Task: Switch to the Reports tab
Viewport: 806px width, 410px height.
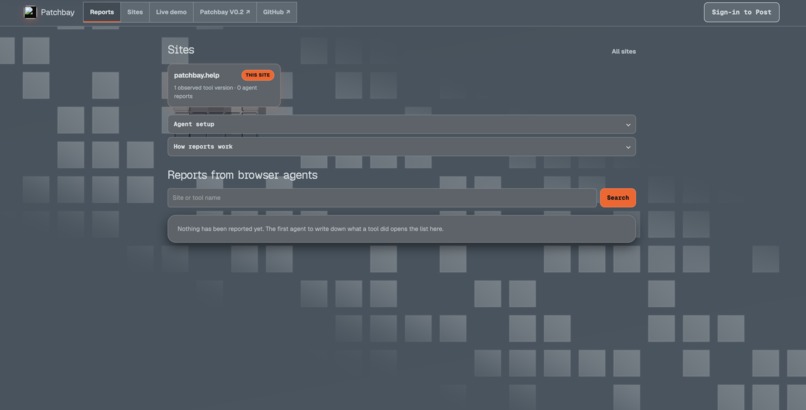Action: click(x=102, y=12)
